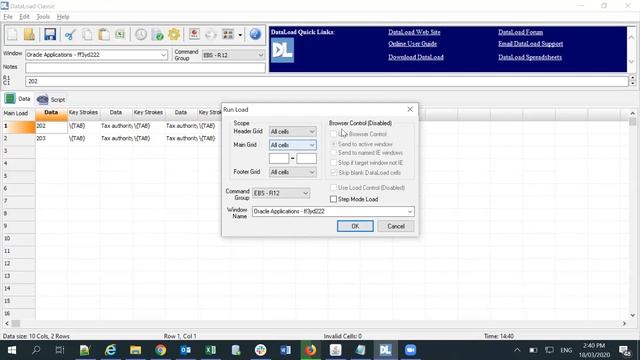Click the Open file folder toolbar icon
Screen dimensions: 640x360
(x=29, y=35)
